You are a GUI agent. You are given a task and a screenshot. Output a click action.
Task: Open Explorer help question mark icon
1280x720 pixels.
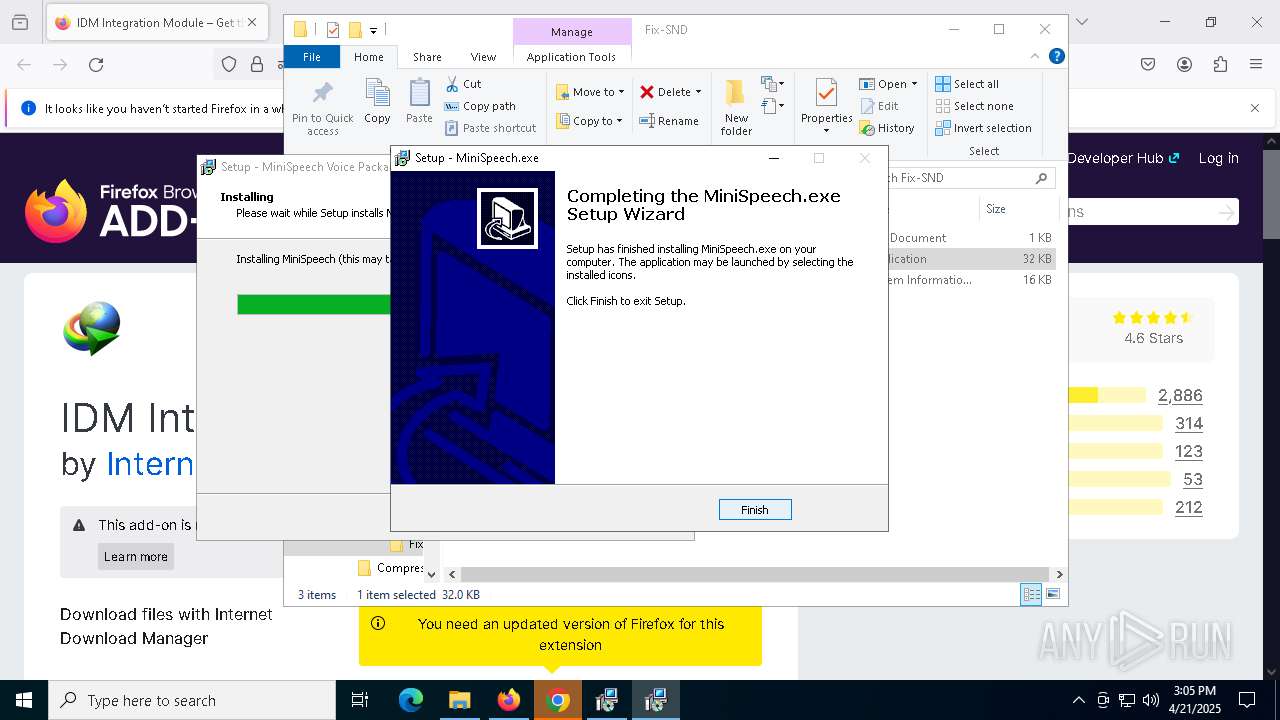1056,57
